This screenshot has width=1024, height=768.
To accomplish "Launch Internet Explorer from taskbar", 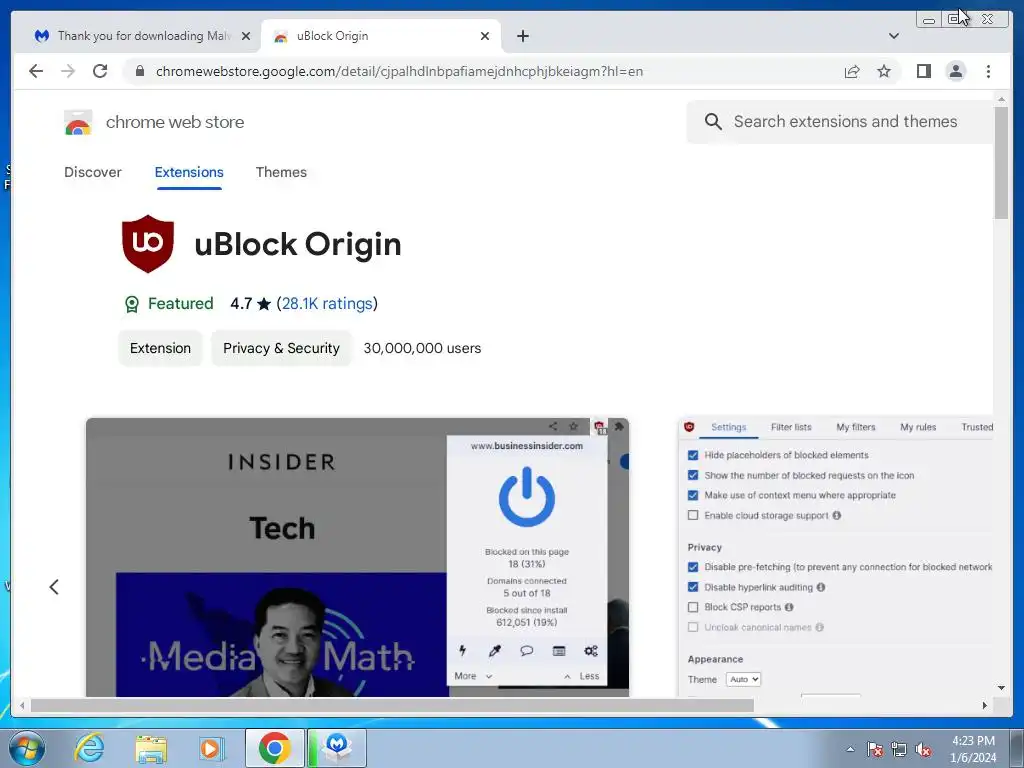I will 89,748.
